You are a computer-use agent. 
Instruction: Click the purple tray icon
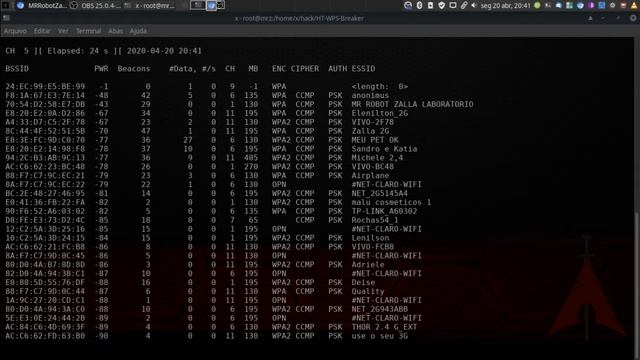point(591,5)
